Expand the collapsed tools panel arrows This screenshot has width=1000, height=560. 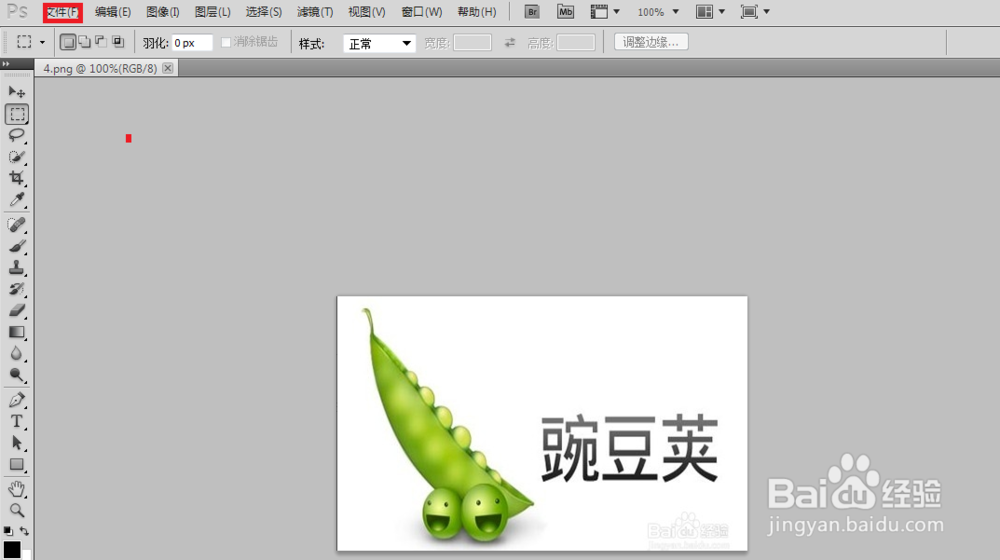pyautogui.click(x=6, y=64)
